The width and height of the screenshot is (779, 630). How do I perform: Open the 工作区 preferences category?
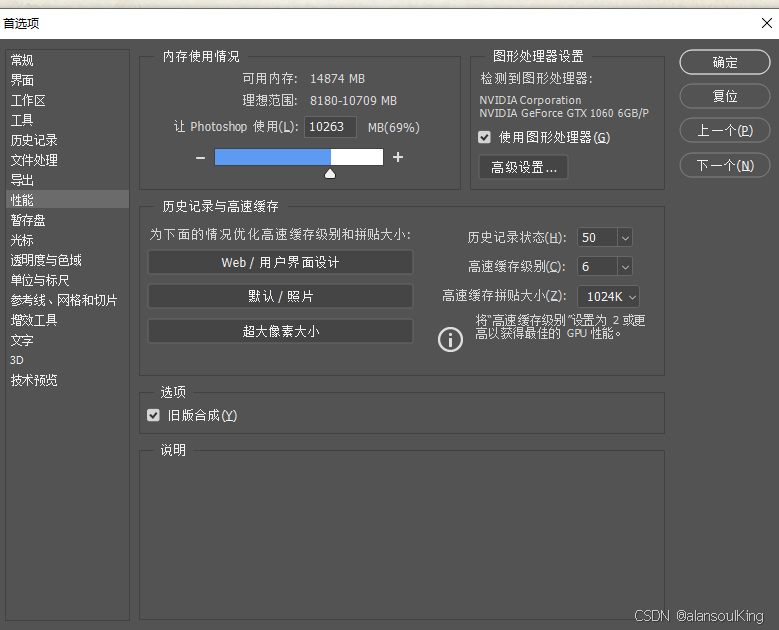(x=67, y=100)
